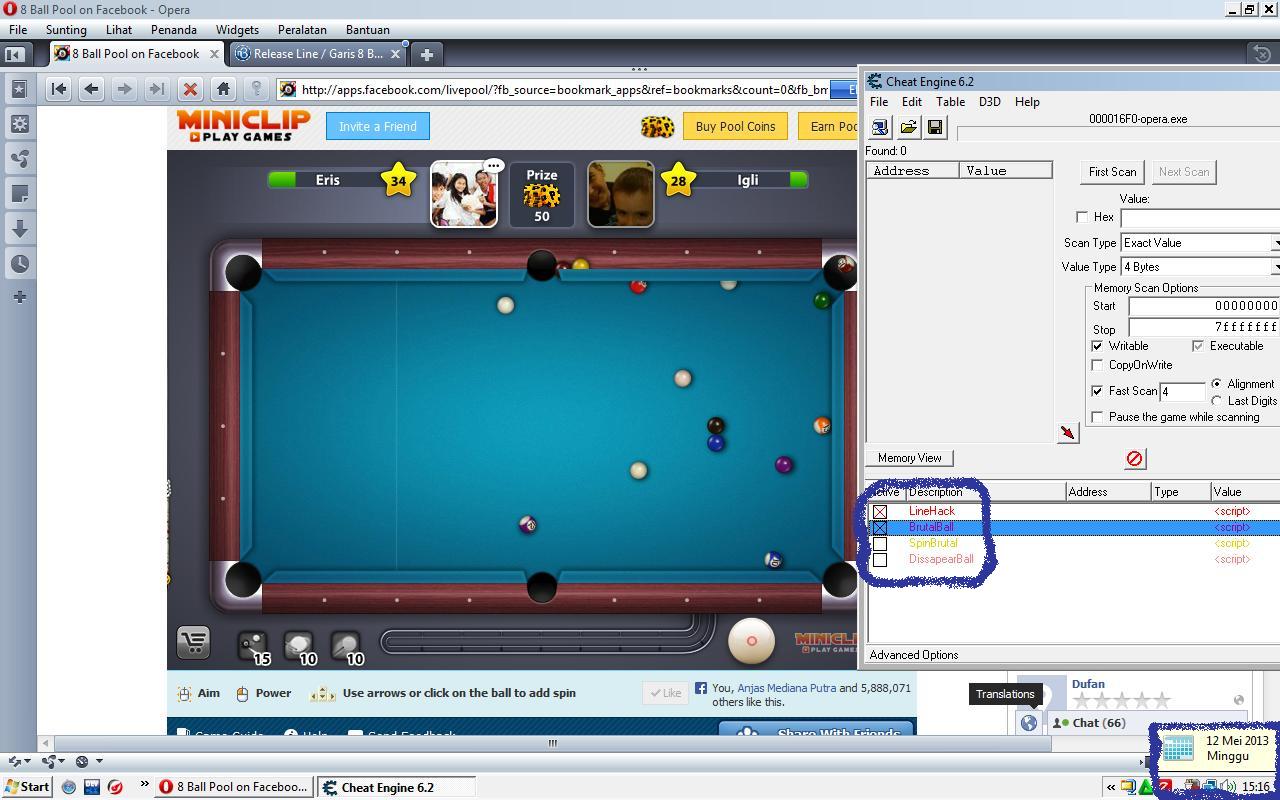This screenshot has width=1280, height=800.
Task: Click the Fast Forward navigation button
Action: pos(157,89)
